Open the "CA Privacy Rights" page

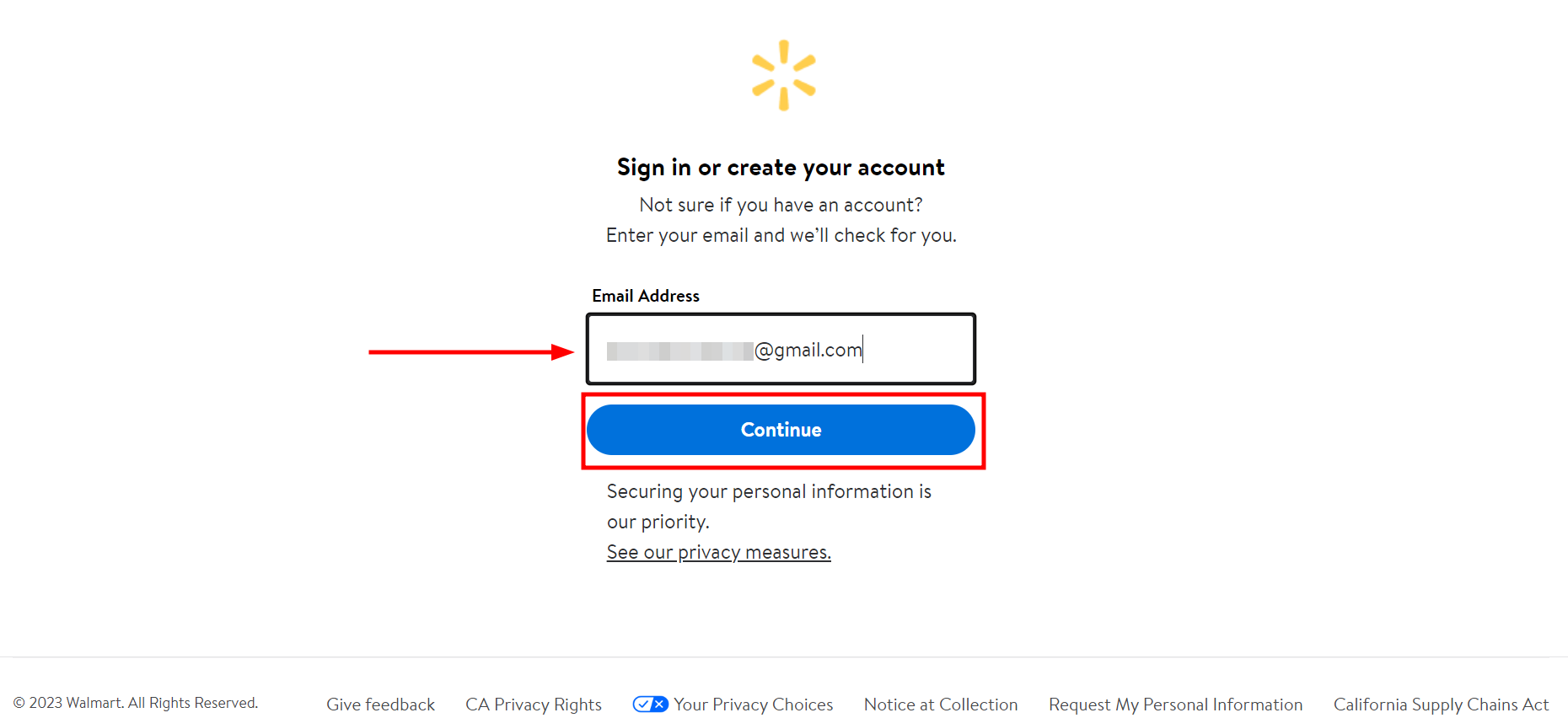click(x=534, y=704)
